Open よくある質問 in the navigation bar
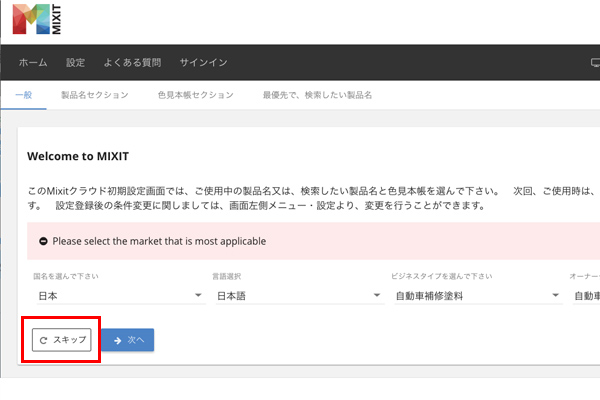The image size is (600, 400). coord(132,62)
